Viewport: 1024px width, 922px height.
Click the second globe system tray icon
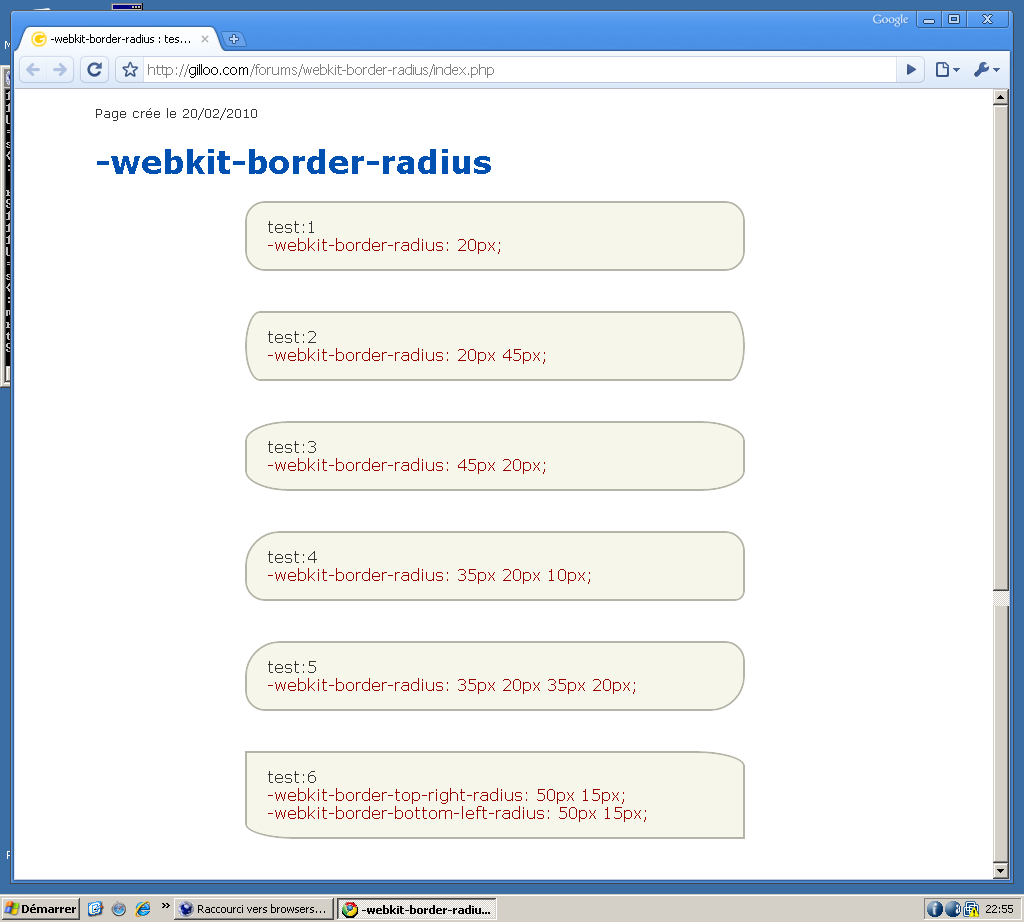[953, 909]
